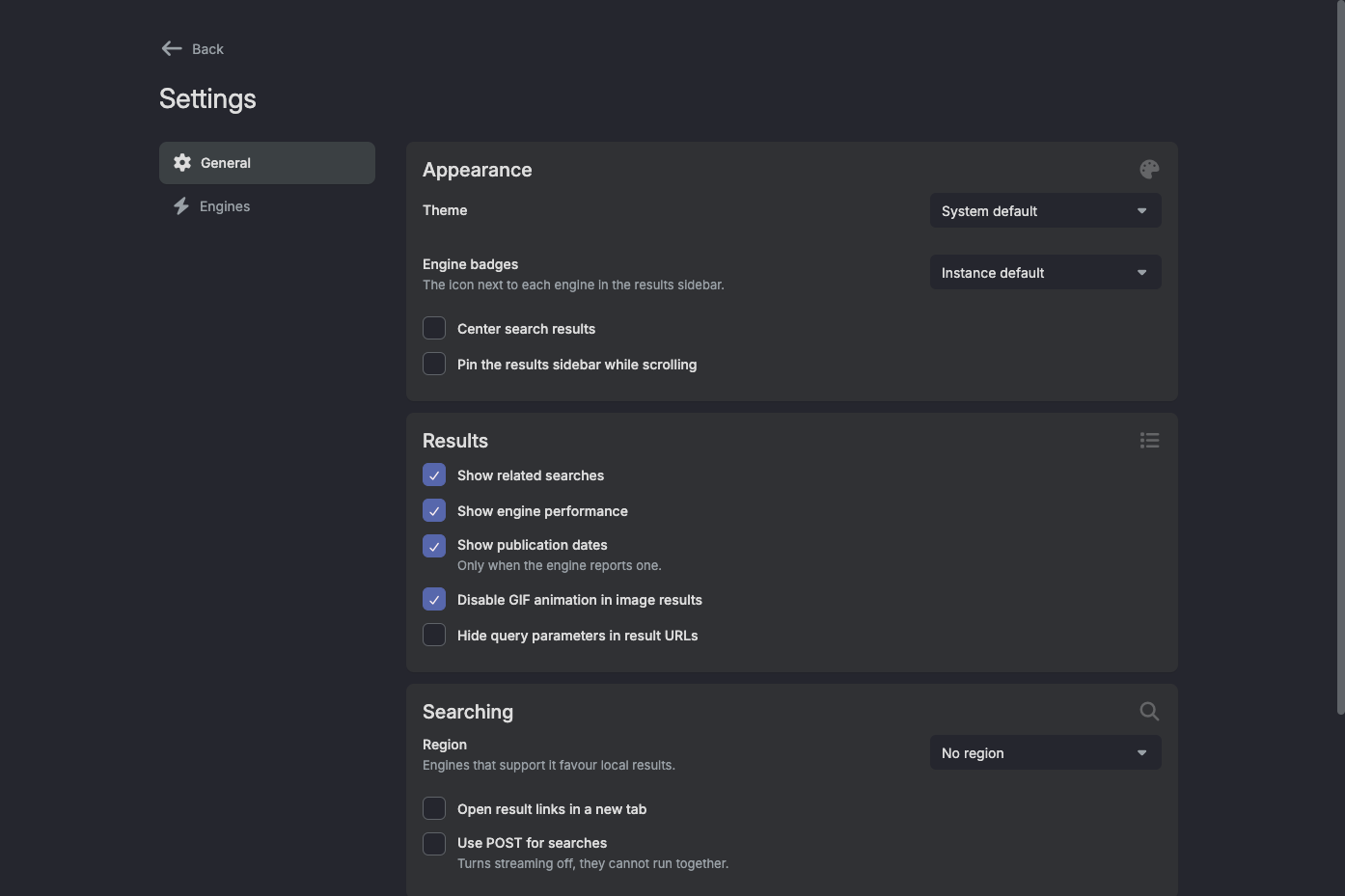Click 'Turns streaming off' hint text

click(x=592, y=864)
